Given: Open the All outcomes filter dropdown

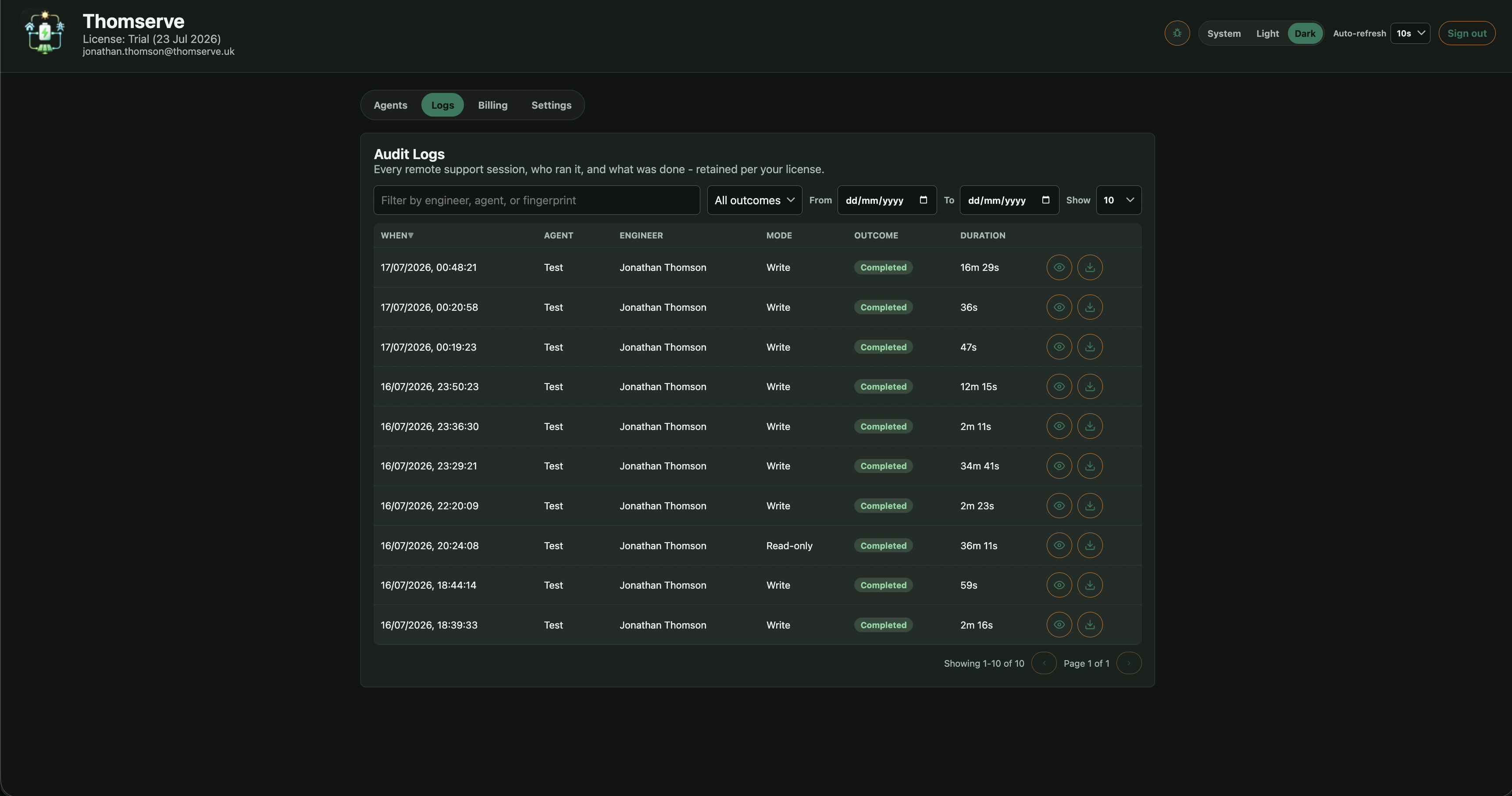Looking at the screenshot, I should (754, 200).
